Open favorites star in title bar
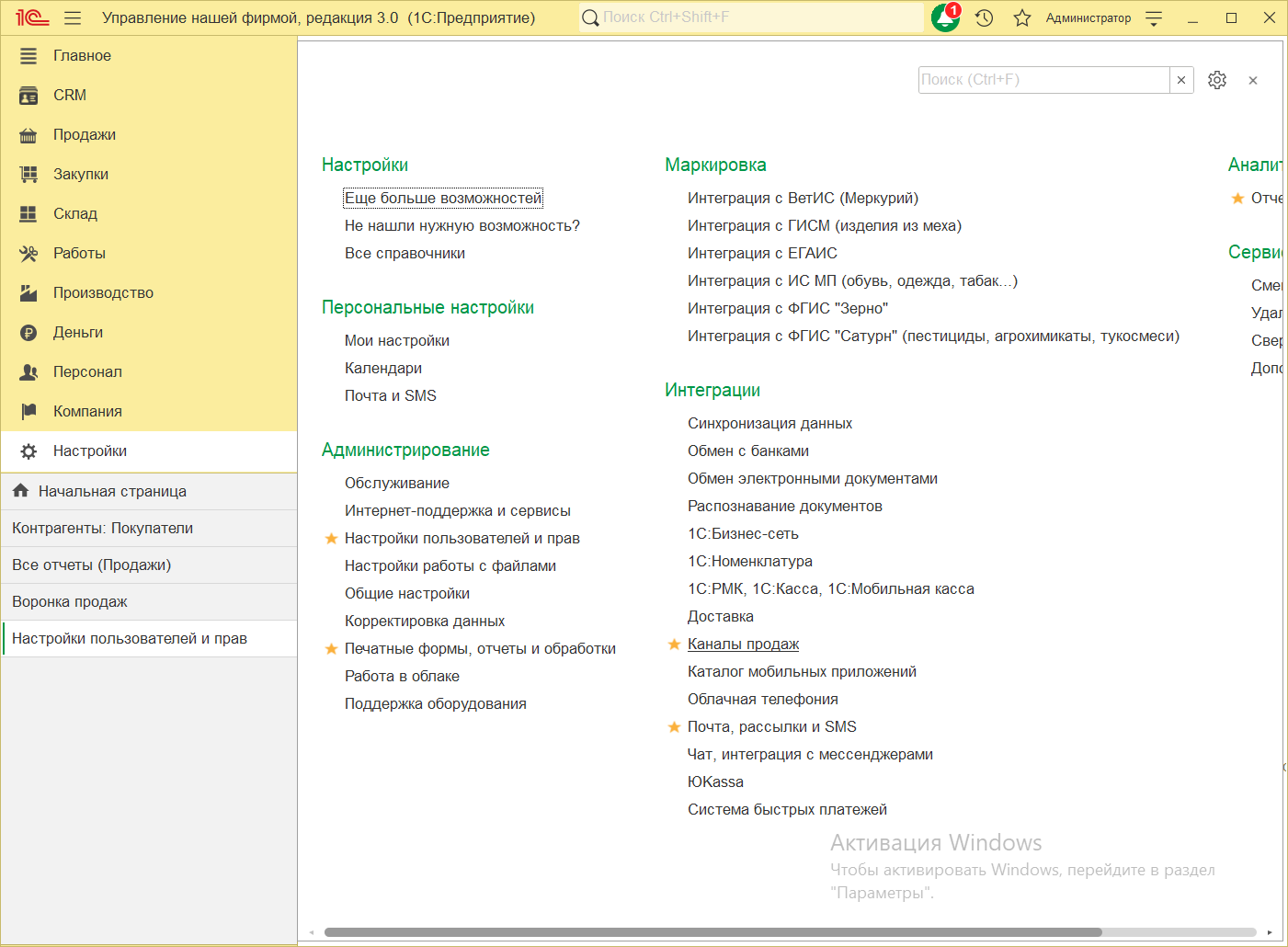Image resolution: width=1288 pixels, height=947 pixels. [1021, 17]
